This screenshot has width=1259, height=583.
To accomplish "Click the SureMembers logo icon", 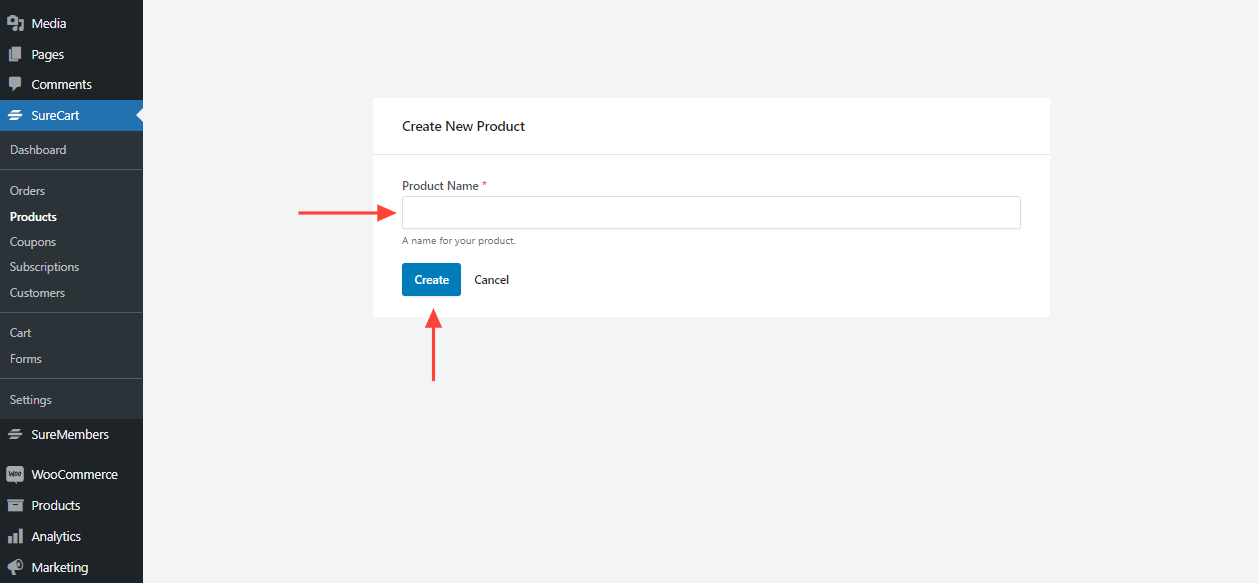I will point(15,435).
